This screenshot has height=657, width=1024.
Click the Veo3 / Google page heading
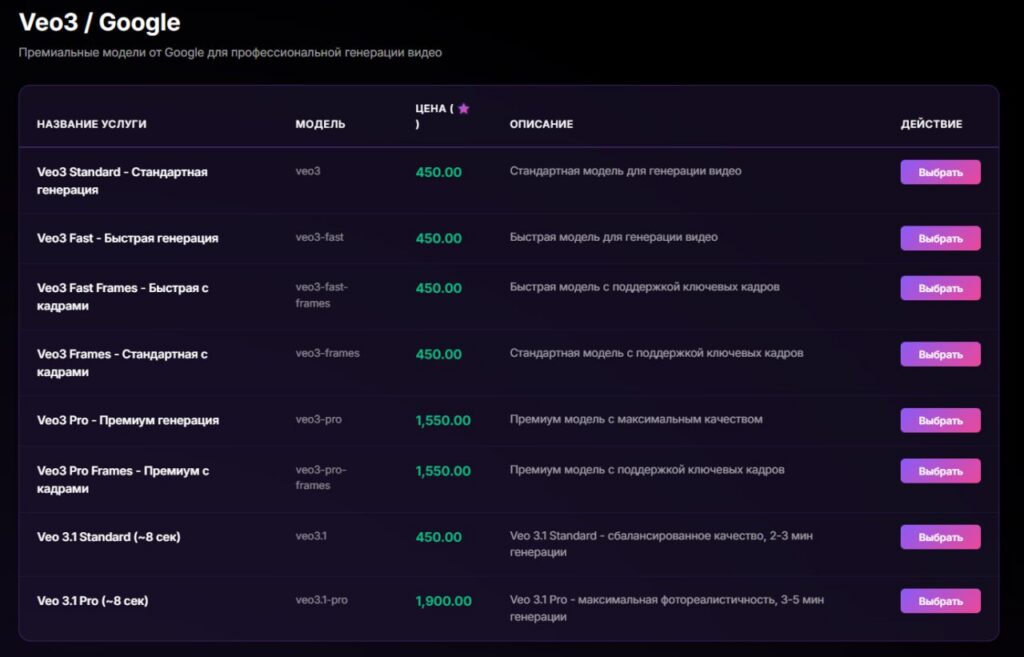coord(100,22)
